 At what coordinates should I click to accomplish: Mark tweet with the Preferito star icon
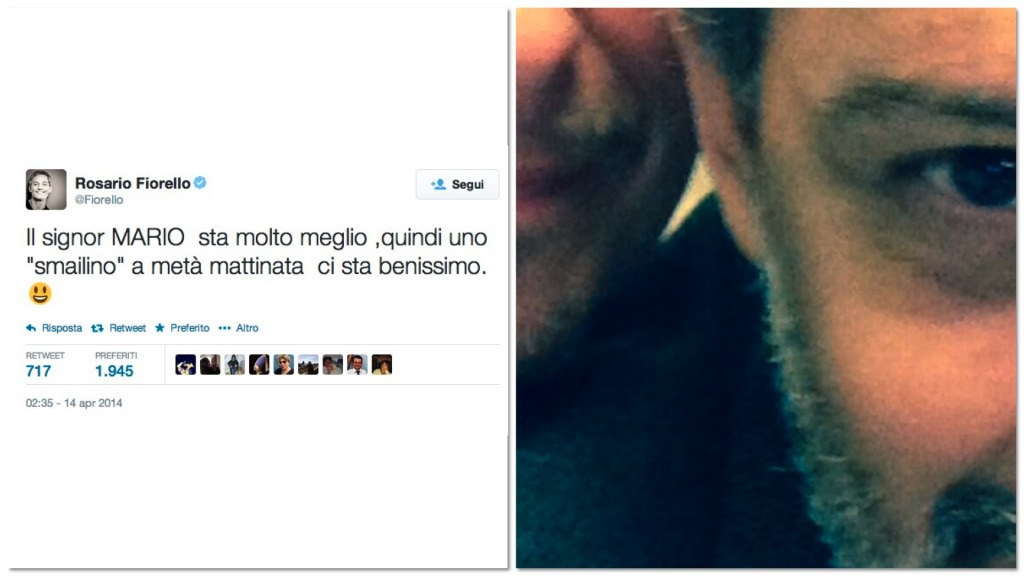point(159,328)
